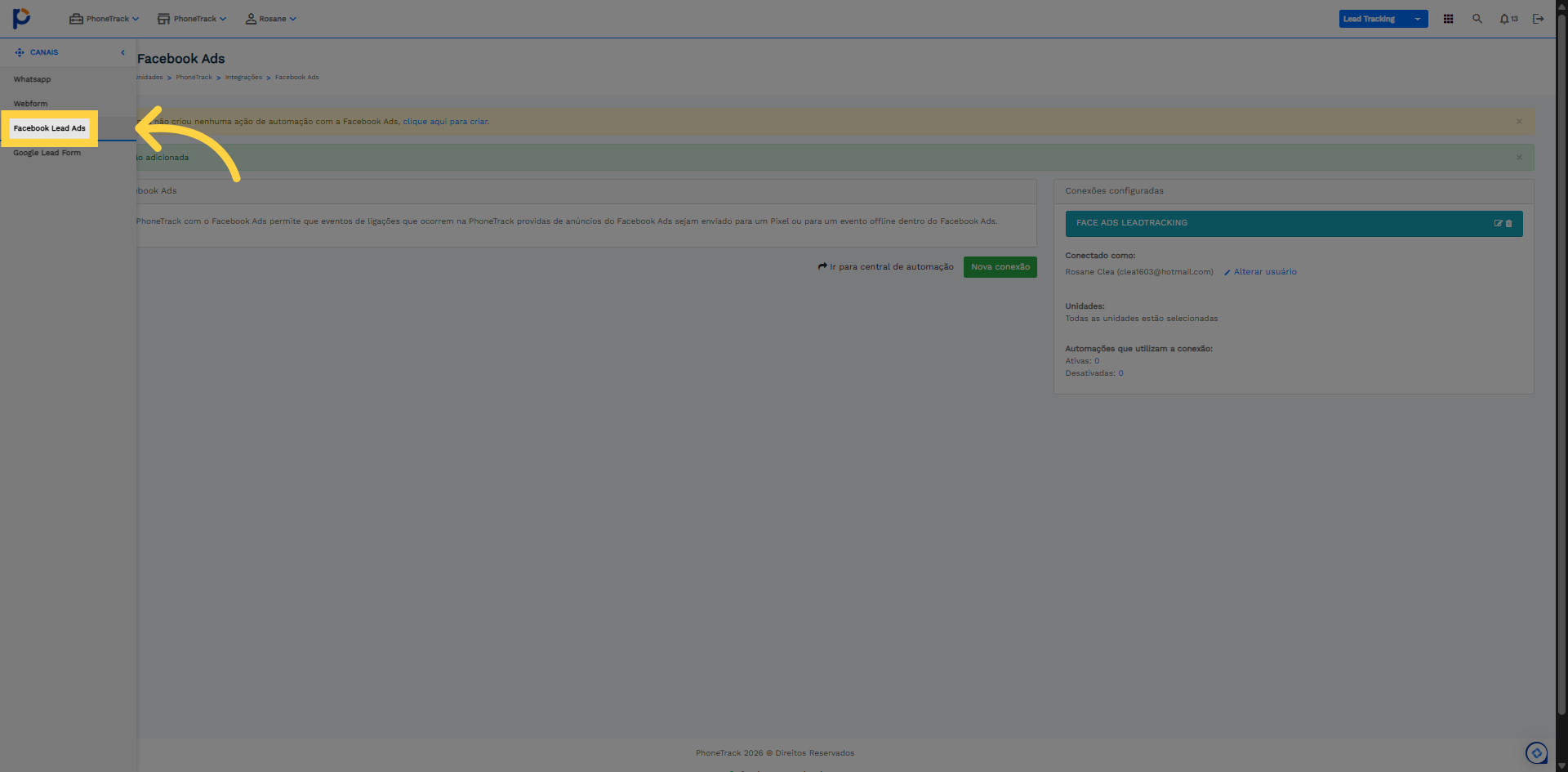Click the 'Rosane Clea (clea1603@hotmail.com)' text
1568x772 pixels.
pyautogui.click(x=1139, y=272)
